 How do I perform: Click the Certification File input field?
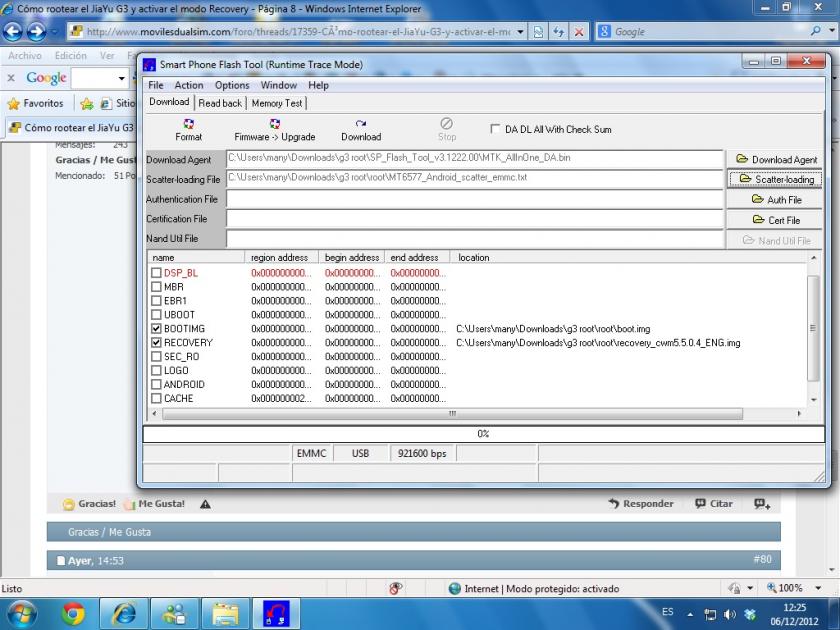coord(475,219)
